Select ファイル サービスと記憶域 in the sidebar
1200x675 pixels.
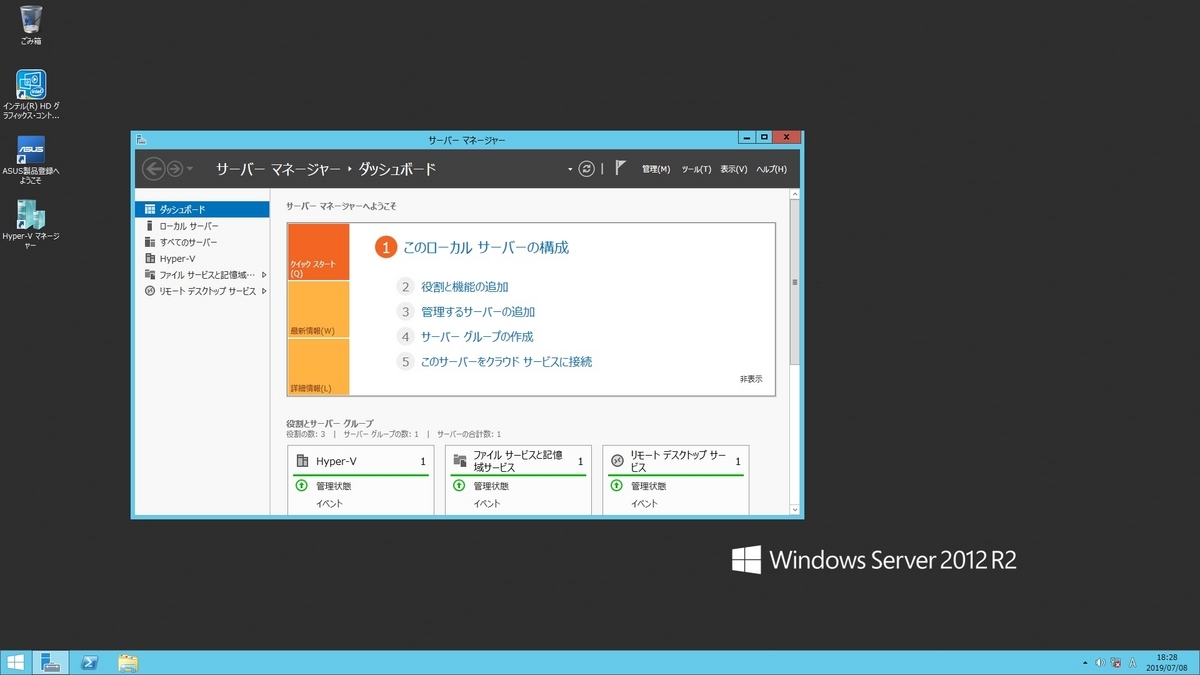(x=202, y=274)
